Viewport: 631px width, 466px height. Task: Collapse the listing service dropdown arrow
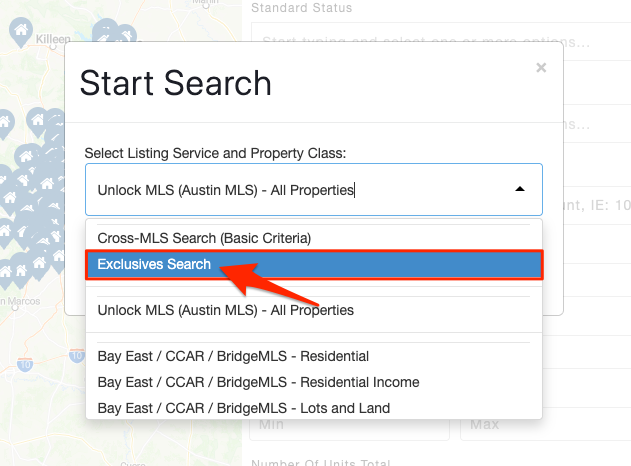tap(520, 189)
